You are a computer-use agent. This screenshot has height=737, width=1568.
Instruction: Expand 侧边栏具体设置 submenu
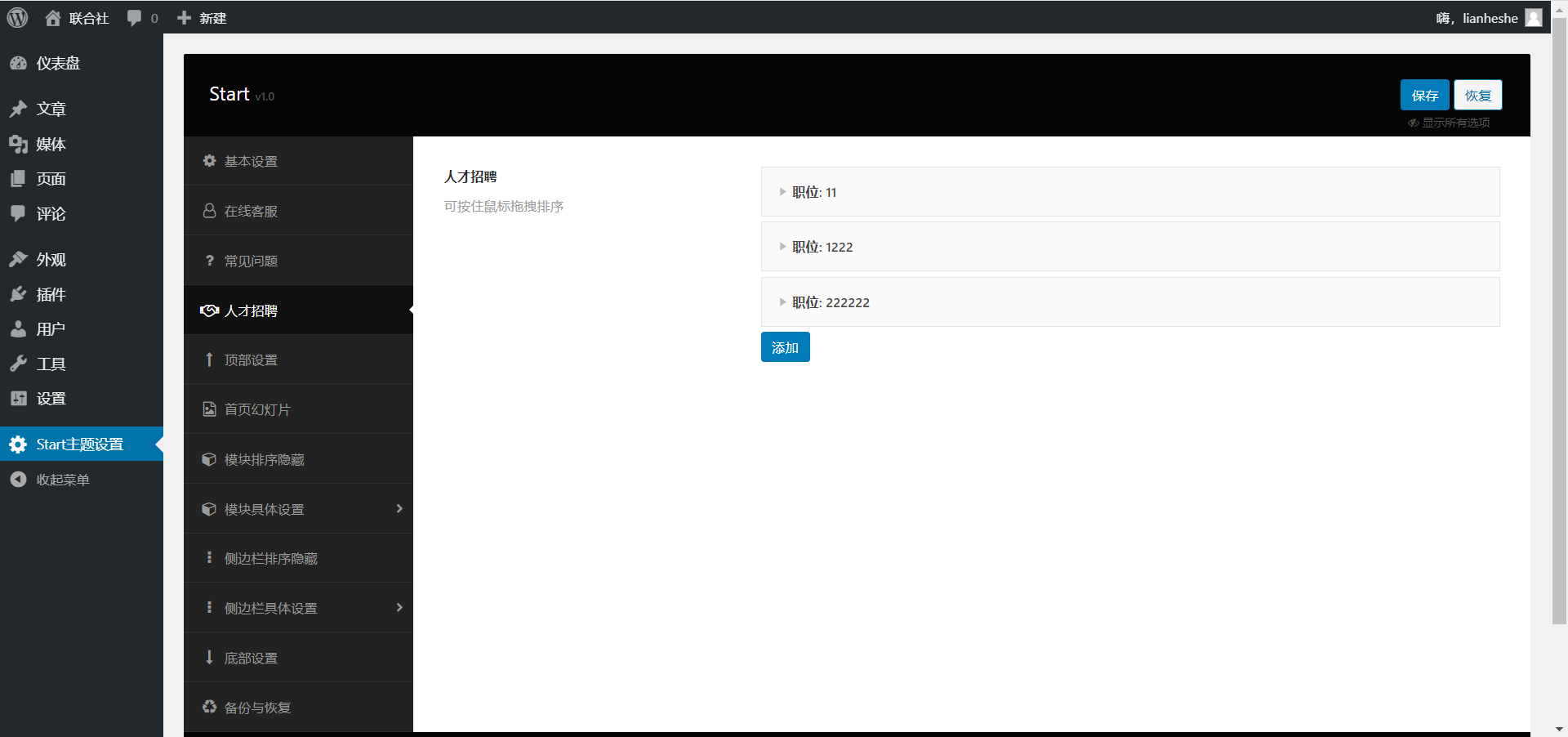point(299,608)
